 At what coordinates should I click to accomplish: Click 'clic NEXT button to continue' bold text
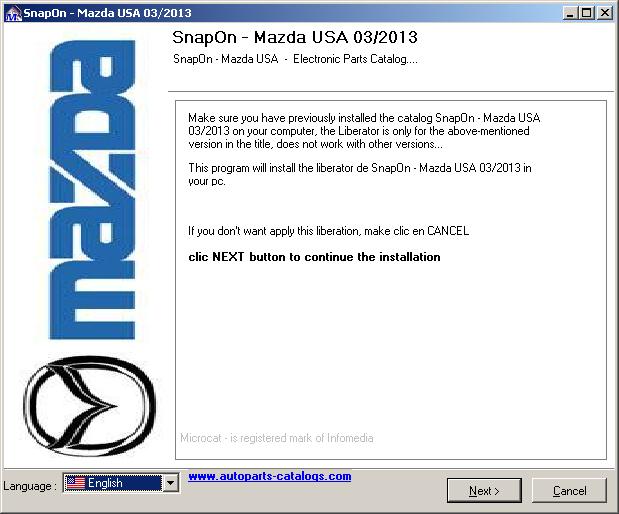tap(314, 257)
